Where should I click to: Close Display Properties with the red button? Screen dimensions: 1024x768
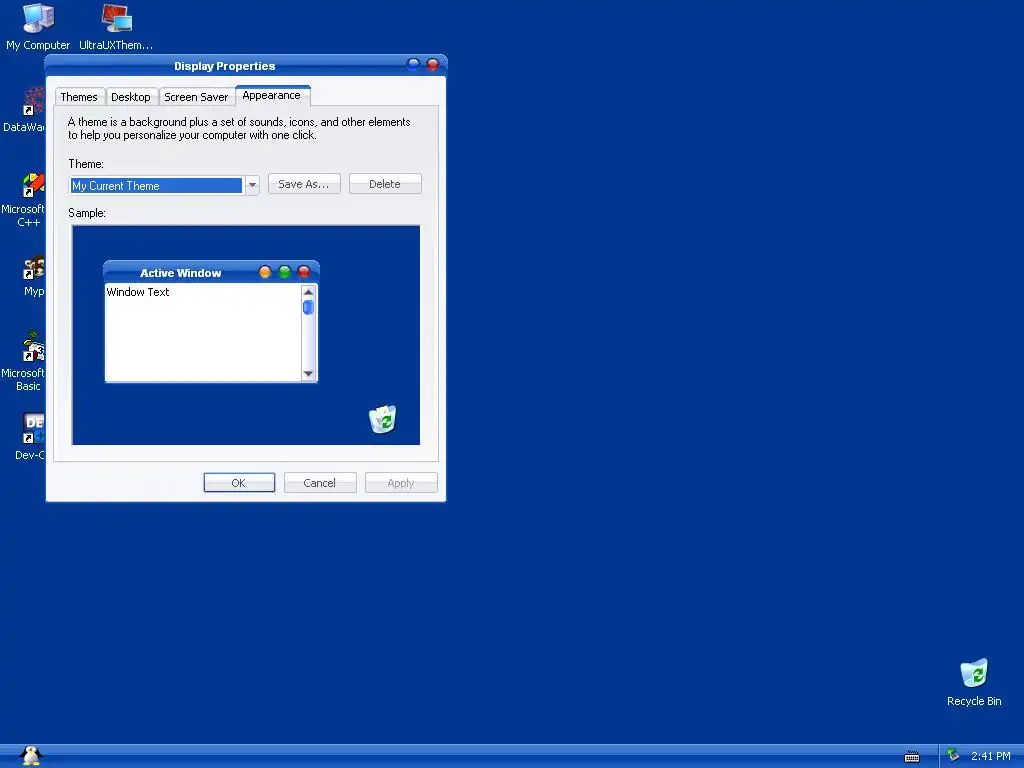pos(432,64)
